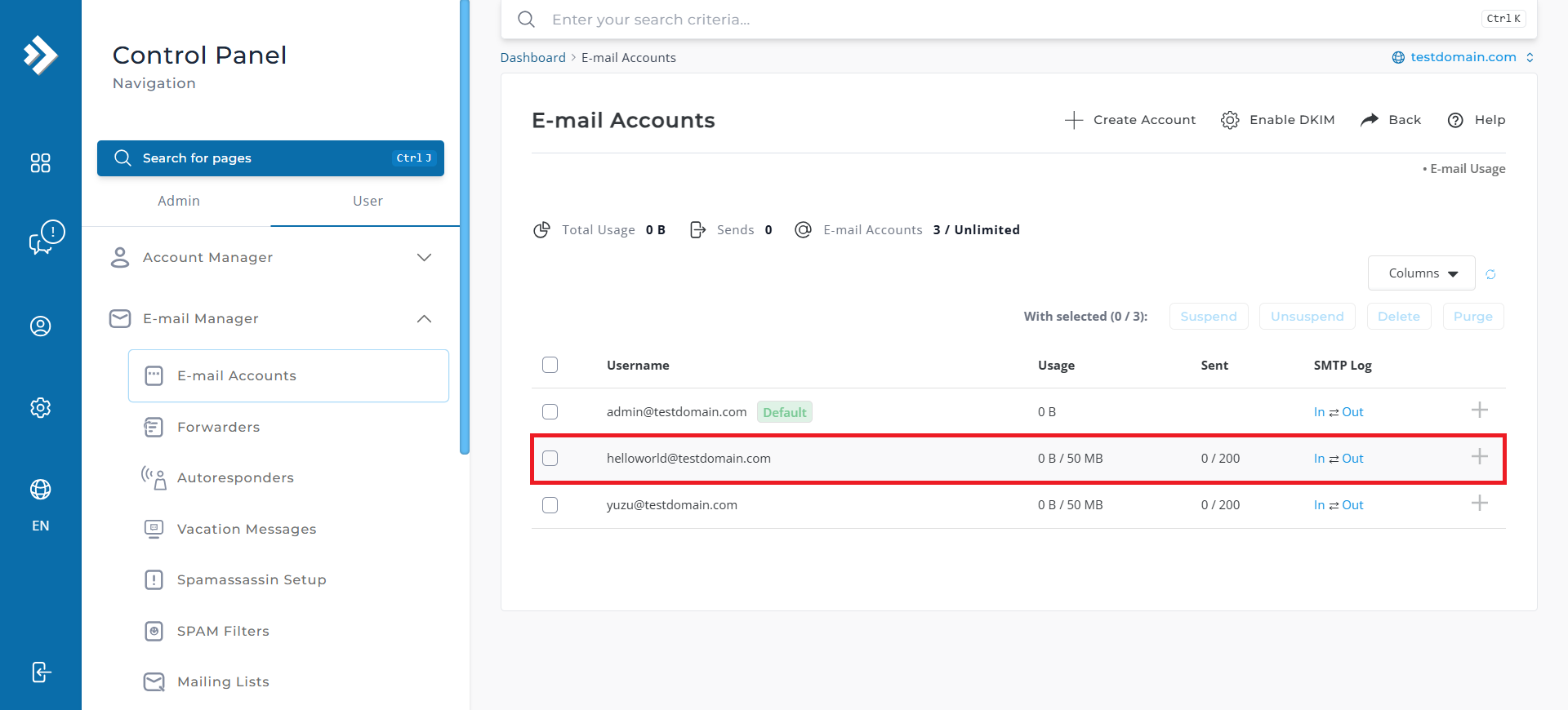Follow the Dashboard breadcrumb link

(x=532, y=58)
